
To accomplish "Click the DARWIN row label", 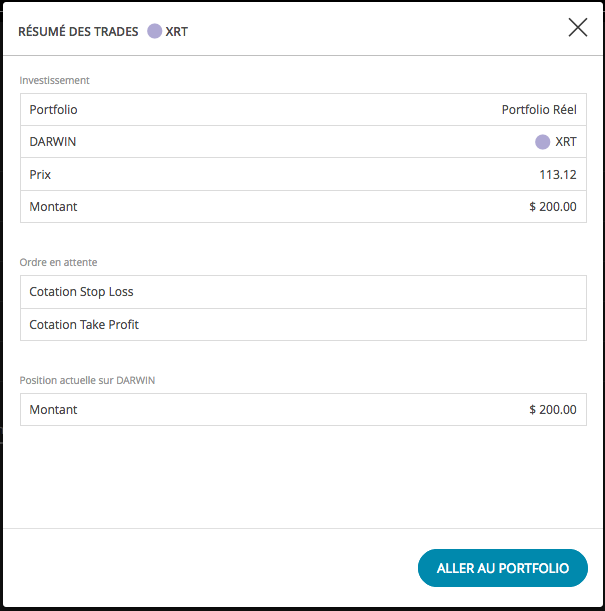I will tap(53, 142).
